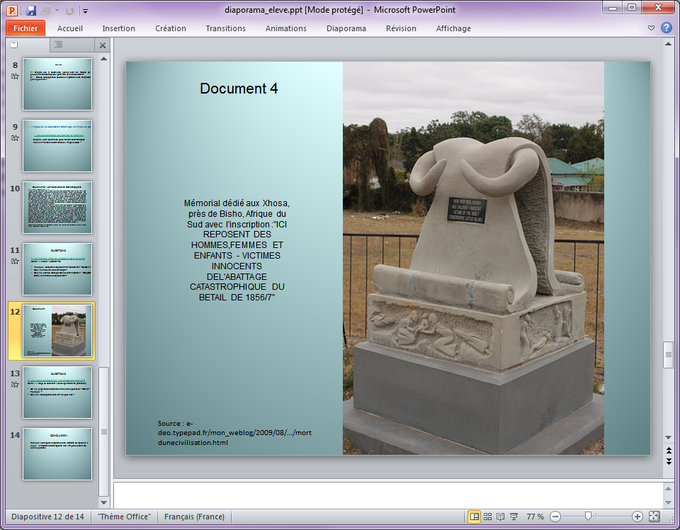Click the animation star icon under slide 11
This screenshot has height=530, width=680.
[x=15, y=261]
